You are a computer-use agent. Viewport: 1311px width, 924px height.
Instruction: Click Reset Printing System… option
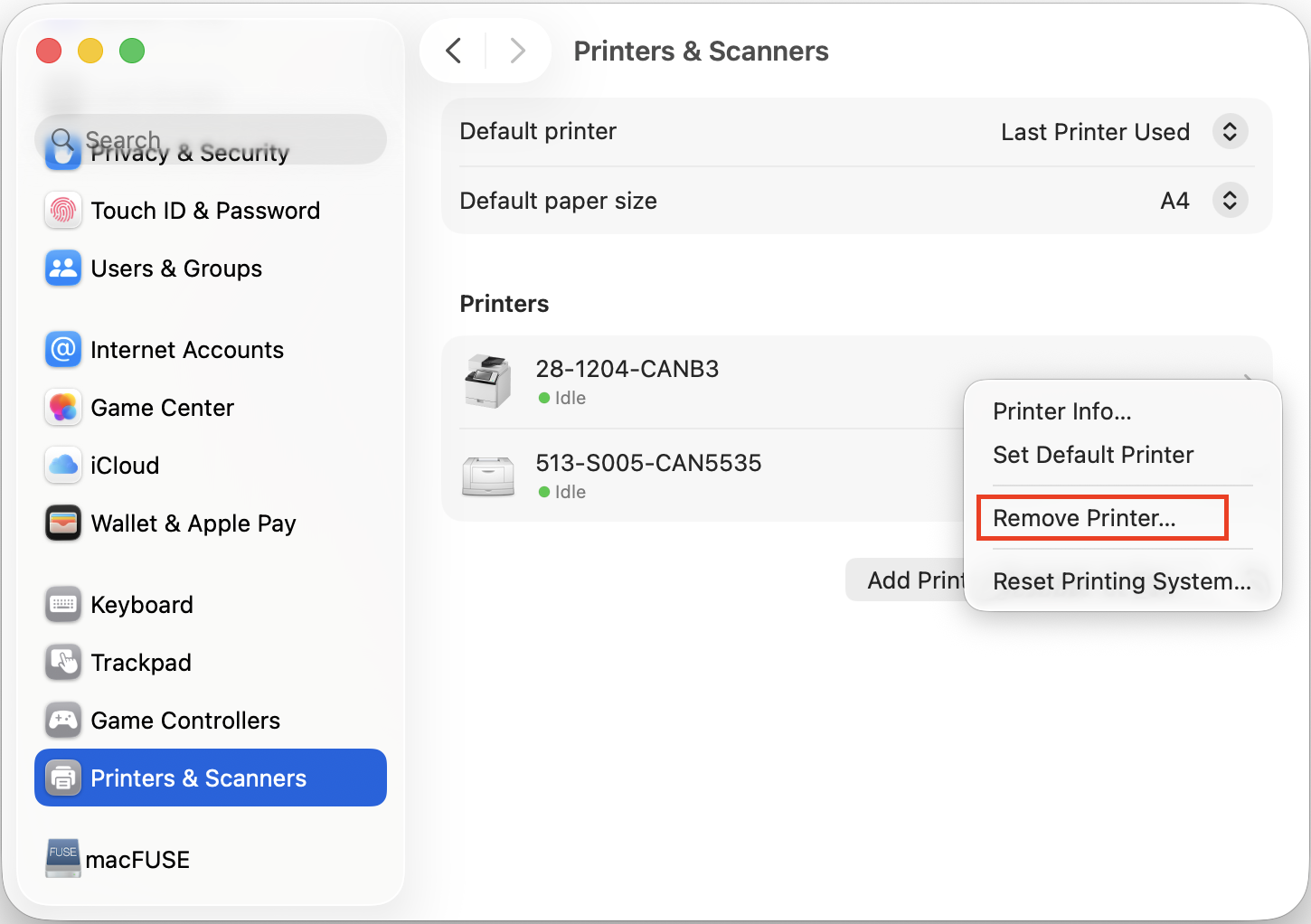tap(1121, 581)
